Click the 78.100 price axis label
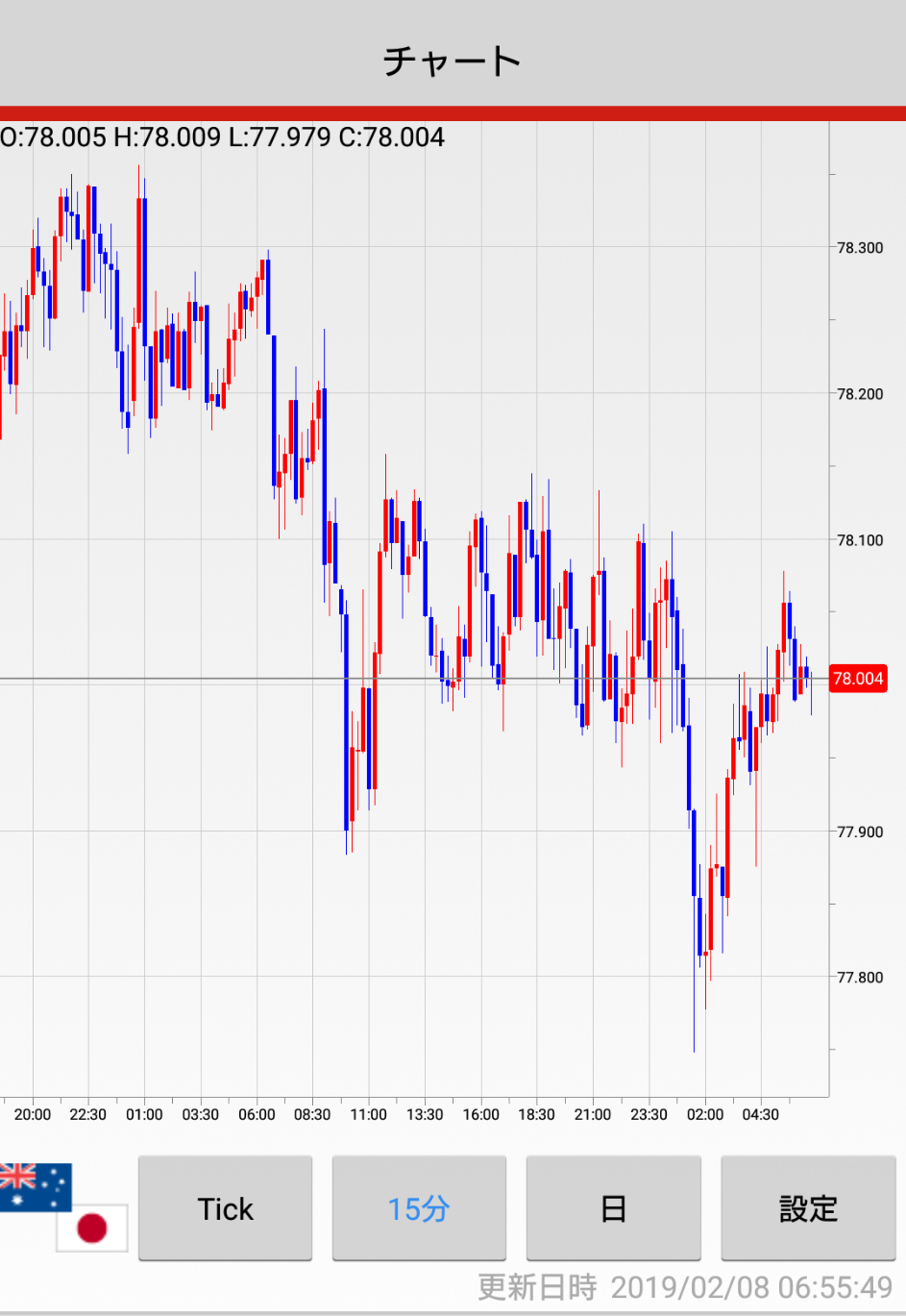Screen dimensions: 906x1316 click(859, 540)
